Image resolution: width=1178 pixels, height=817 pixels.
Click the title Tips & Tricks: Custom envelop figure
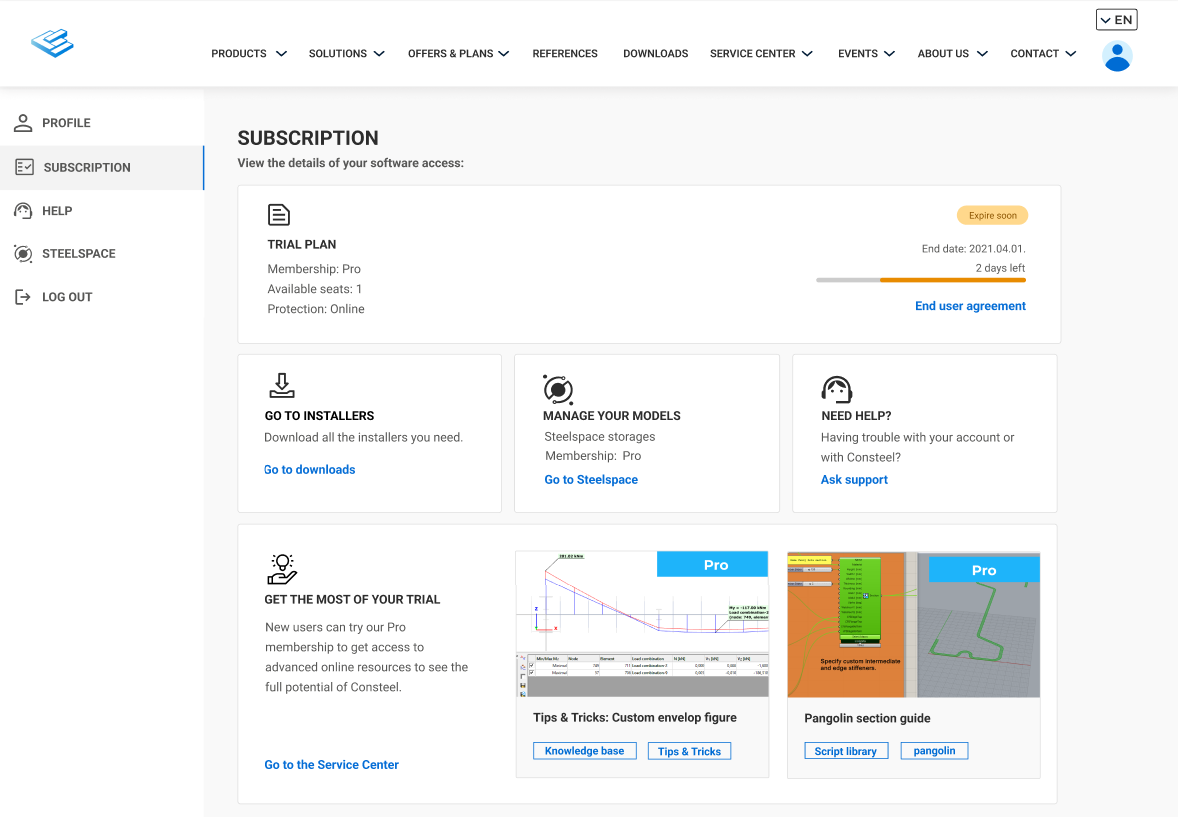(x=635, y=718)
